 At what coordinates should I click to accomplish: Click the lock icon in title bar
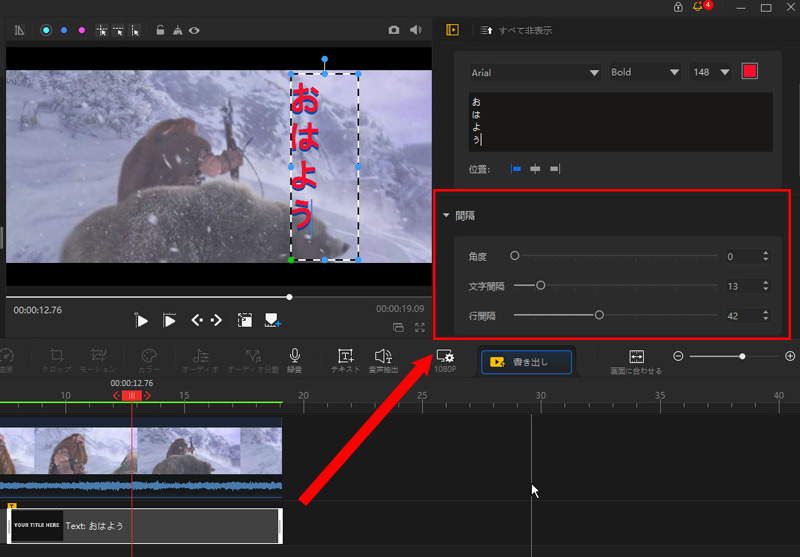[678, 7]
